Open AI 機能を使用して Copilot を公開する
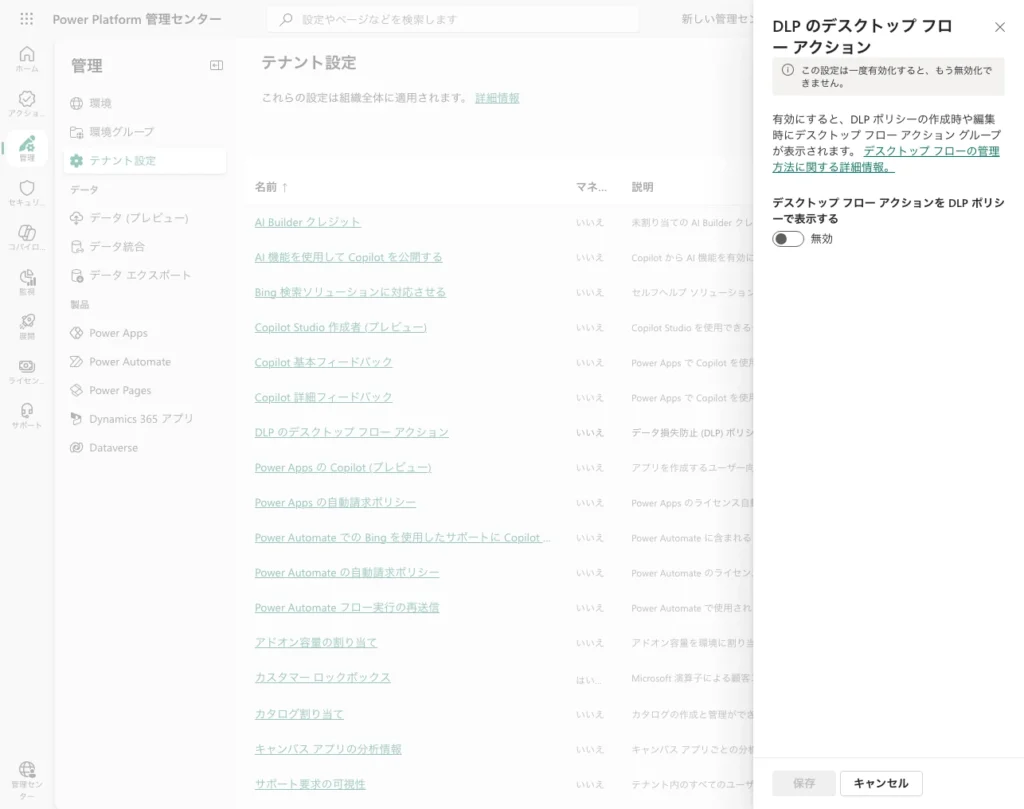1024x809 pixels. (348, 257)
